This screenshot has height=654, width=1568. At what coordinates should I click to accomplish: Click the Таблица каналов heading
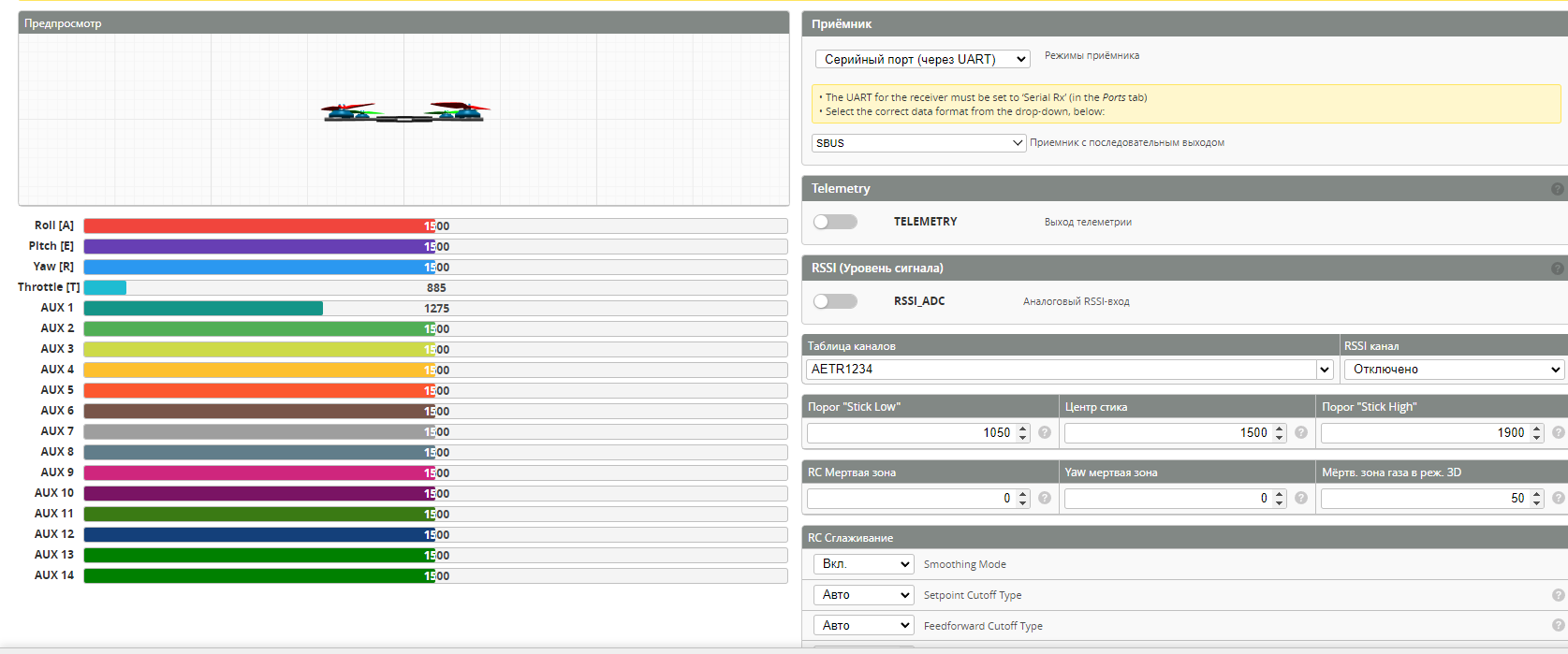pos(852,346)
